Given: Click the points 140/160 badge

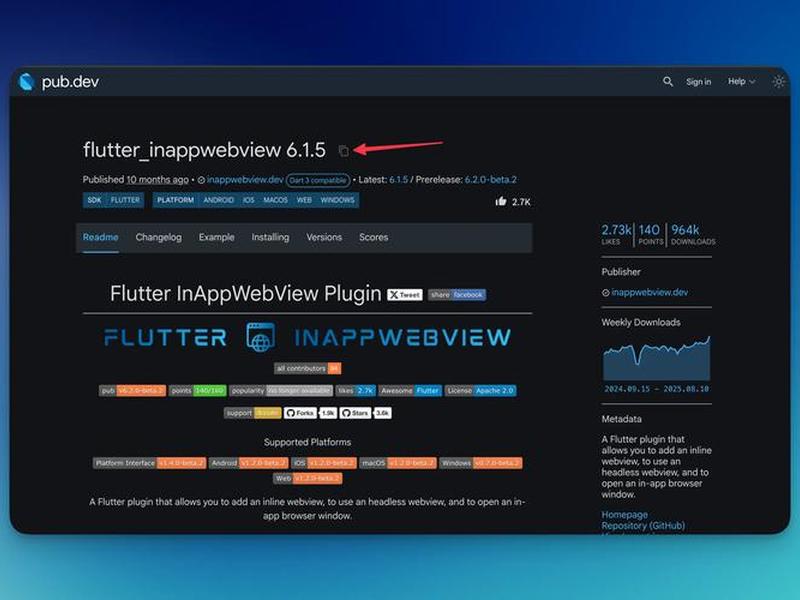Looking at the screenshot, I should [197, 390].
